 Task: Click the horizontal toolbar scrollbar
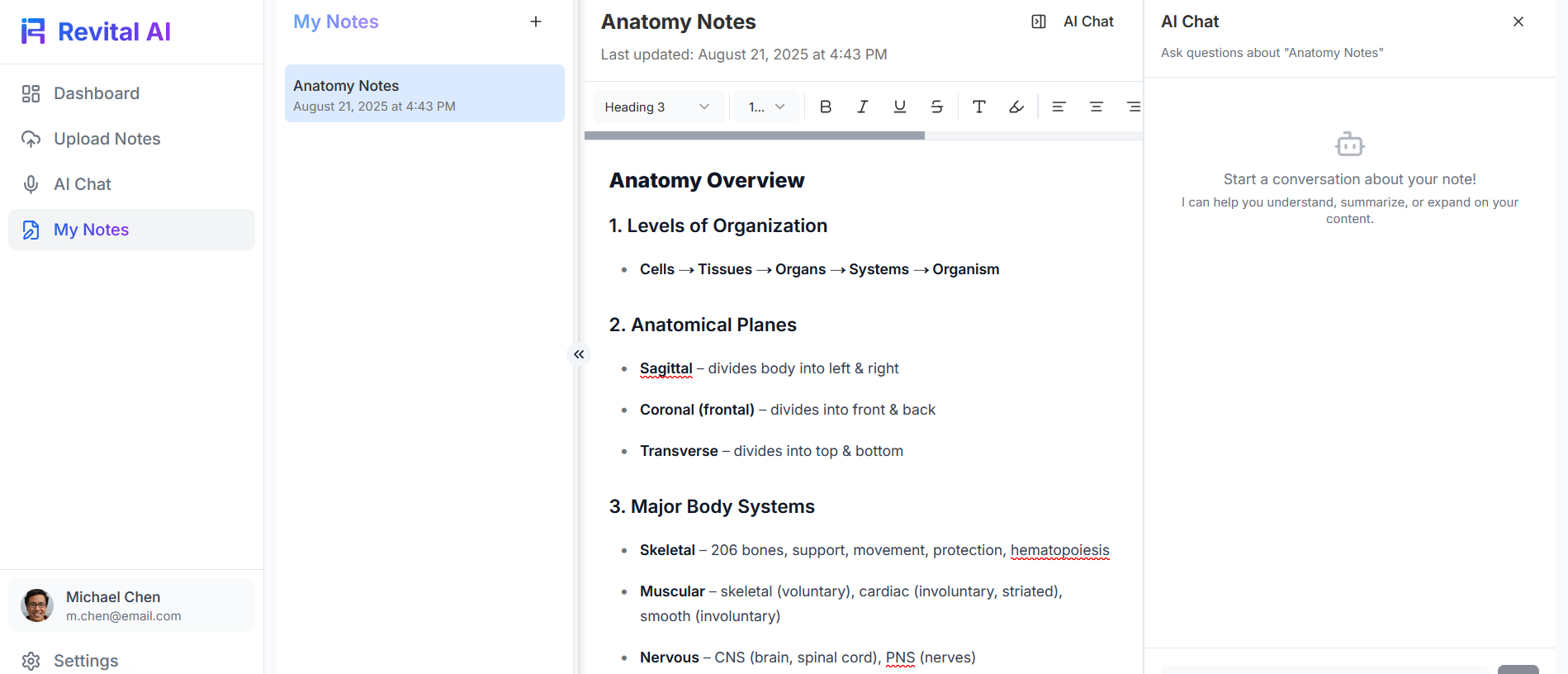[754, 135]
